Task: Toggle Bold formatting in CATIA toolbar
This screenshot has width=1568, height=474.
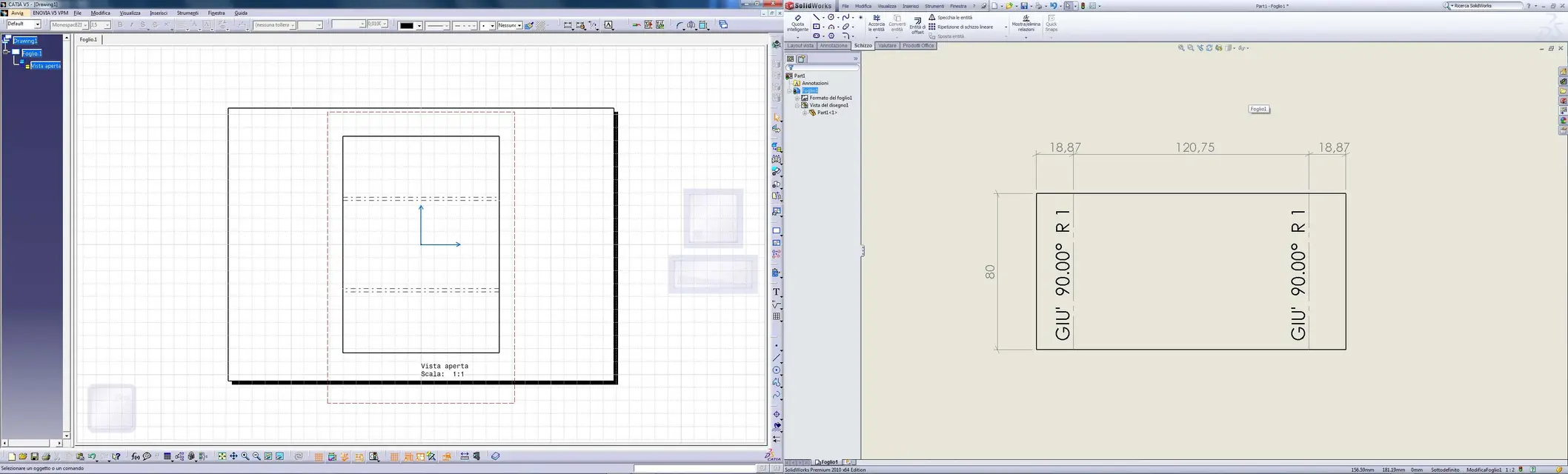Action: (x=120, y=24)
